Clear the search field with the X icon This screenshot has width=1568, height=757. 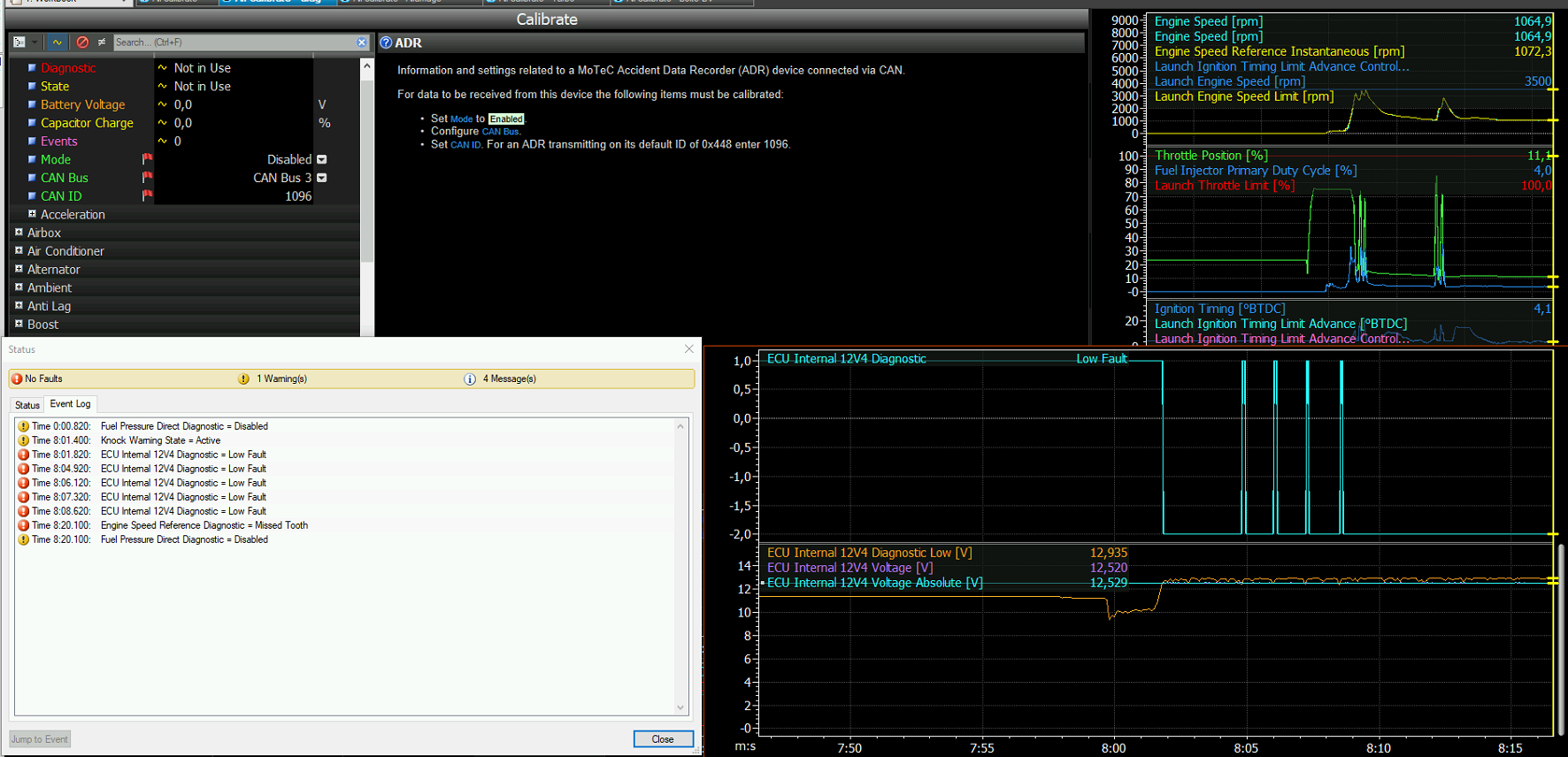(362, 42)
